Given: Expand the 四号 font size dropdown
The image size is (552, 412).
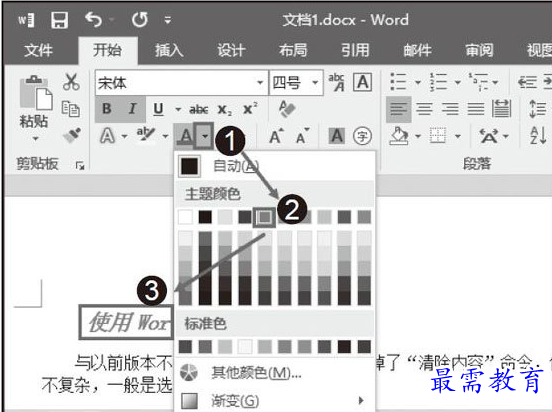Looking at the screenshot, I should coord(315,83).
